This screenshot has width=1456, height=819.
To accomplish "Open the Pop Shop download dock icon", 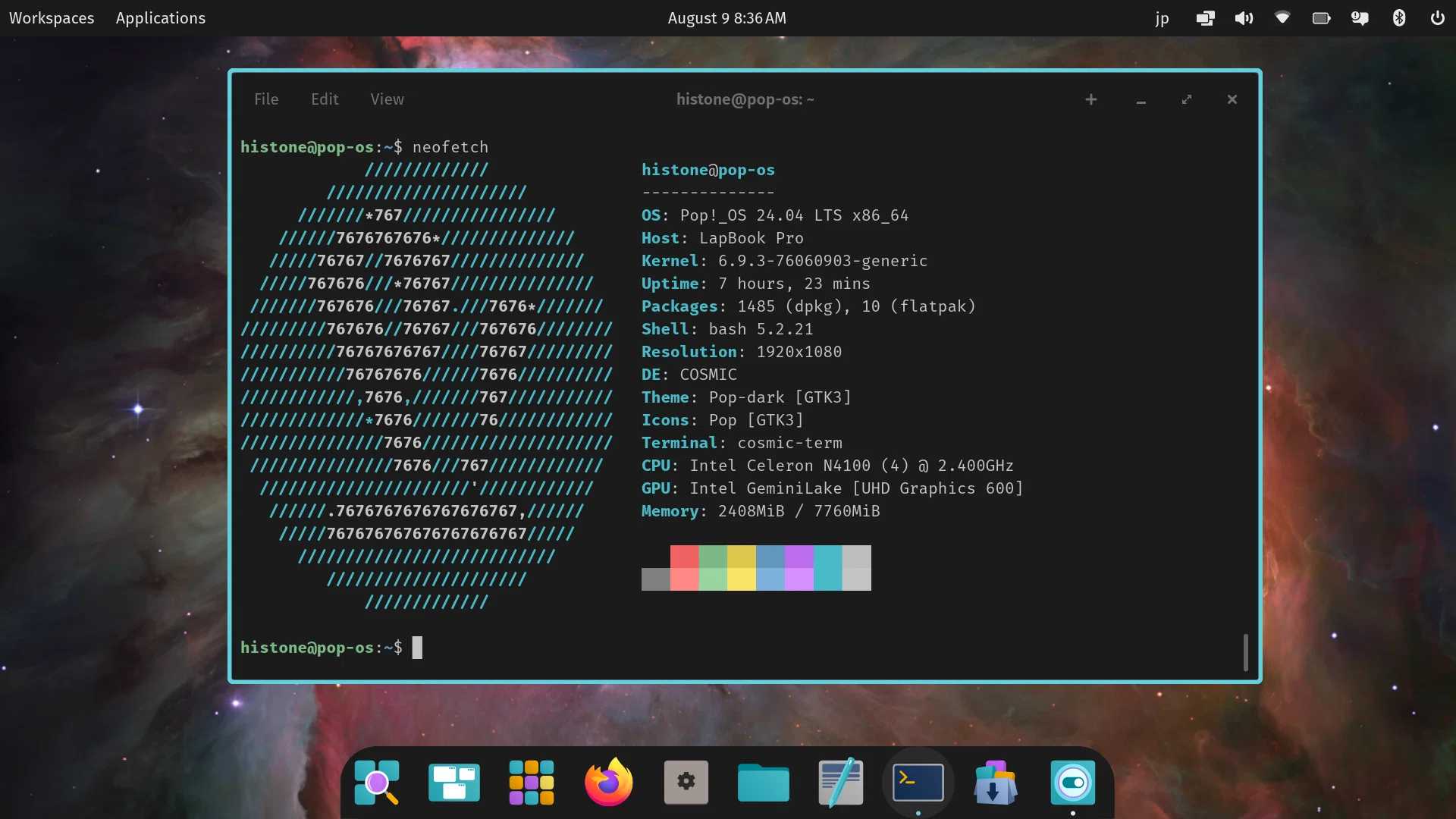I will 996,783.
